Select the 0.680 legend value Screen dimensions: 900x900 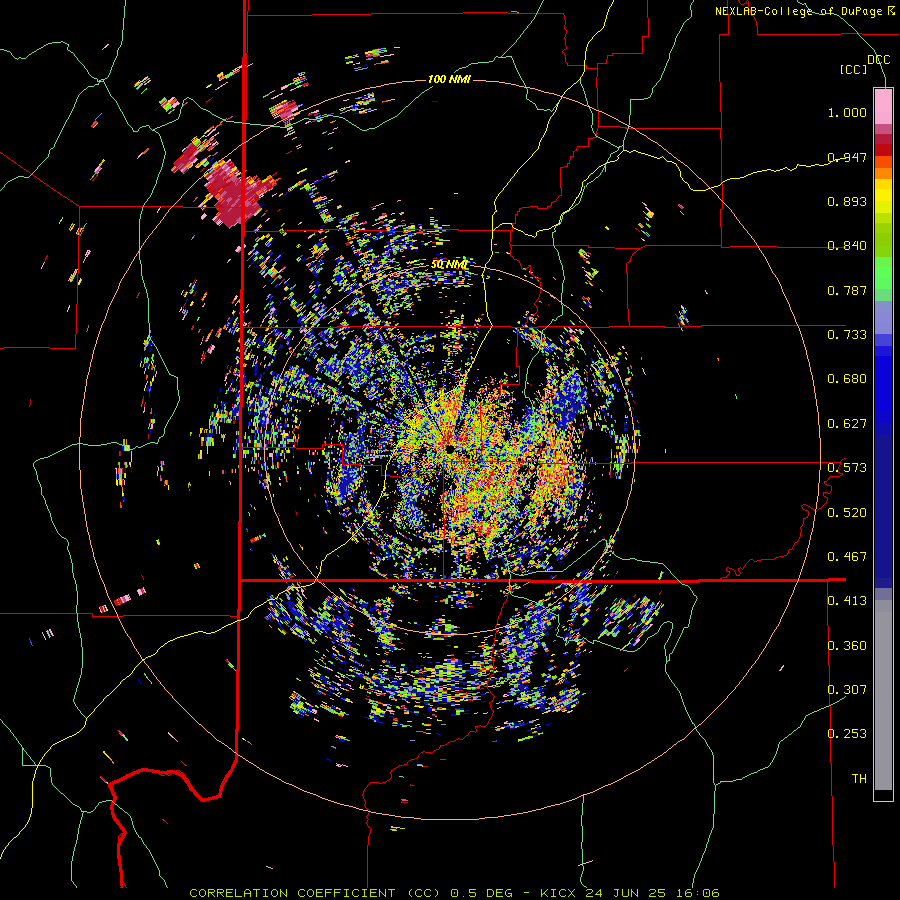(x=847, y=379)
